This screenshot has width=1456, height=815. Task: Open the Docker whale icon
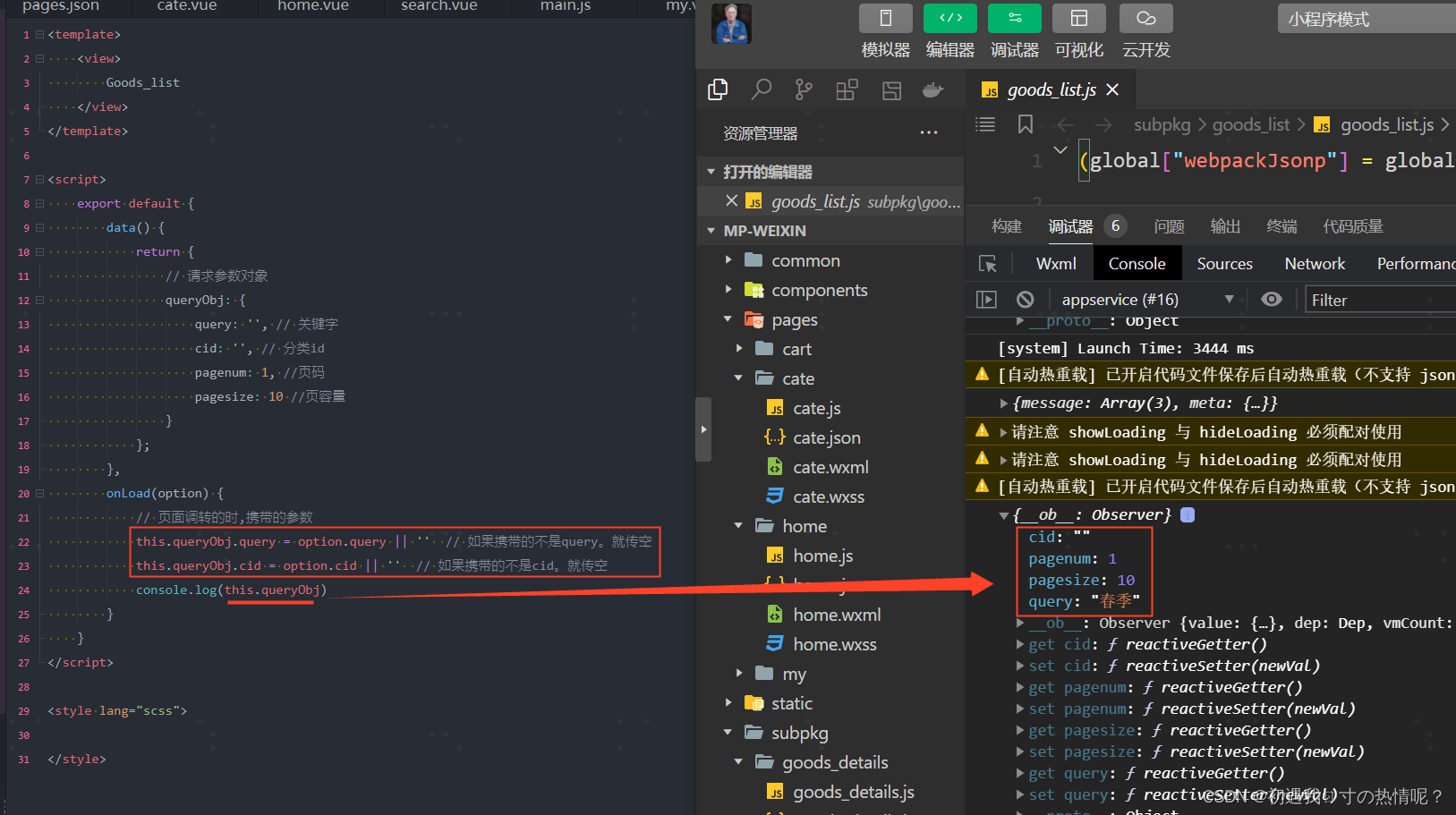coord(933,89)
